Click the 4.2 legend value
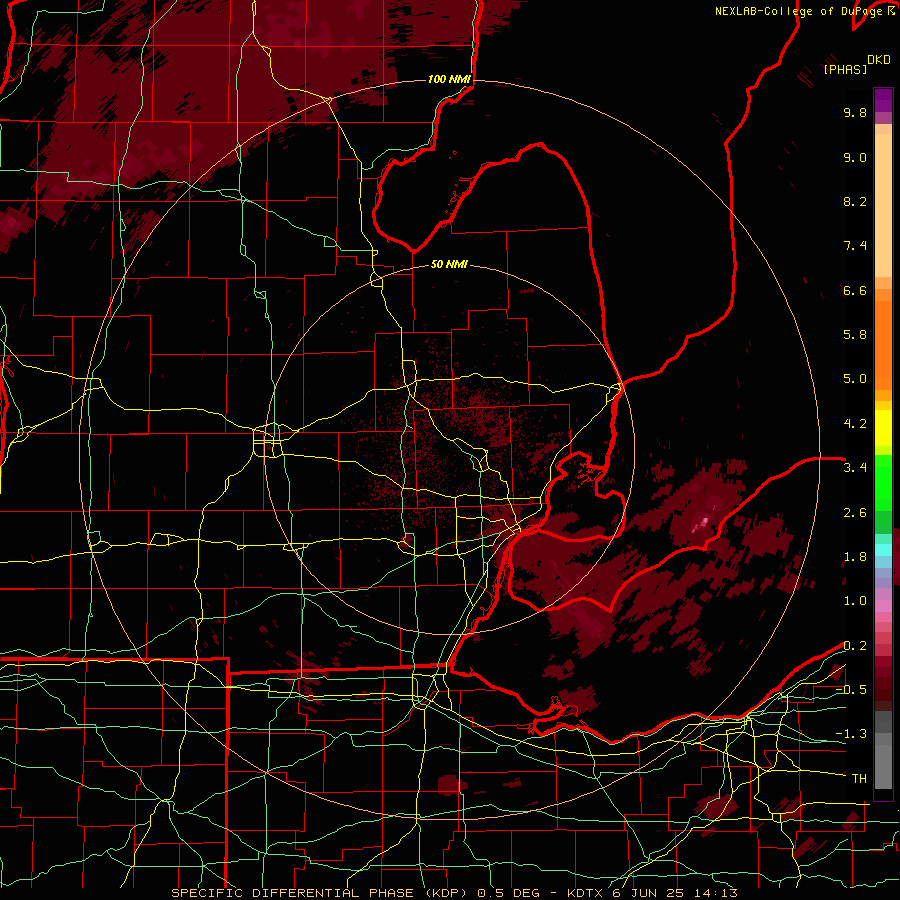Image resolution: width=900 pixels, height=900 pixels. pyautogui.click(x=855, y=424)
